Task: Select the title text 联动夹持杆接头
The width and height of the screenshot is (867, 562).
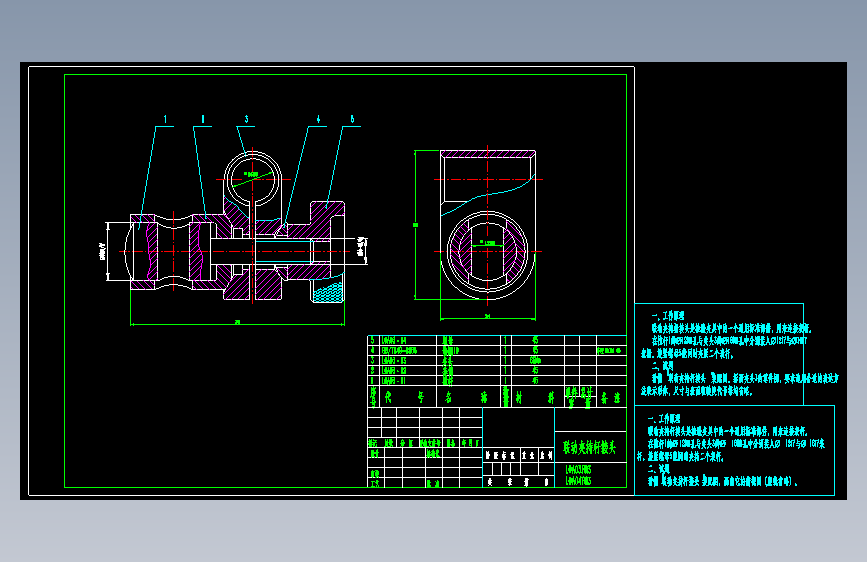Action: (x=589, y=447)
